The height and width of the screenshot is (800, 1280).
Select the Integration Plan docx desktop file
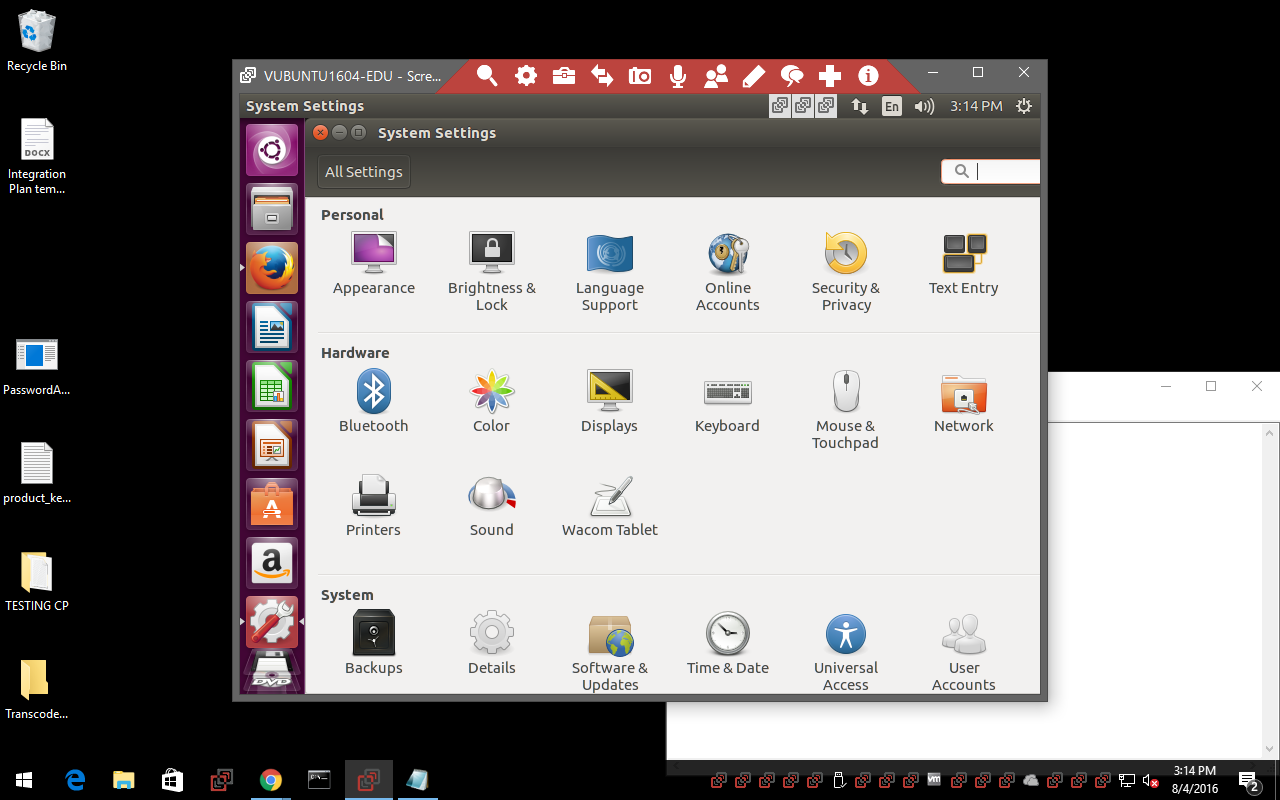point(37,156)
